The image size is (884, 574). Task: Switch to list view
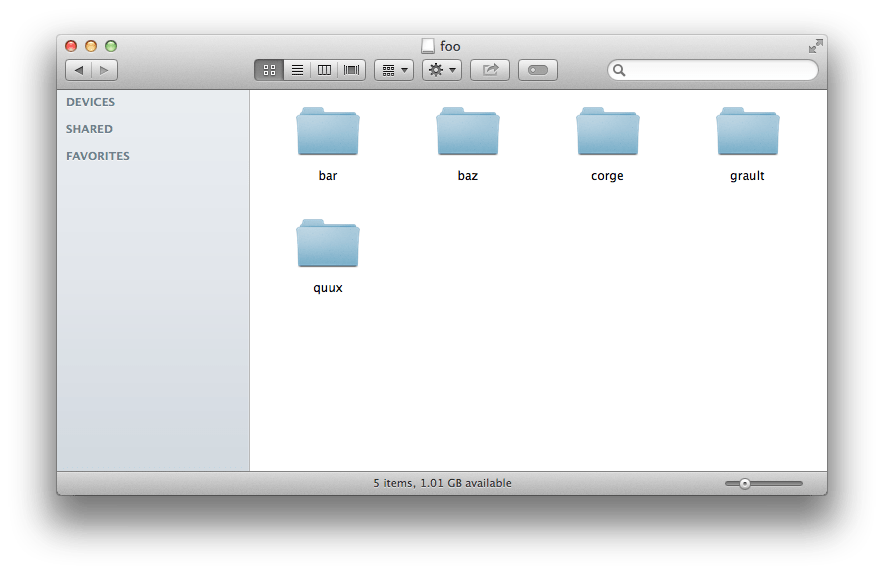pyautogui.click(x=297, y=70)
